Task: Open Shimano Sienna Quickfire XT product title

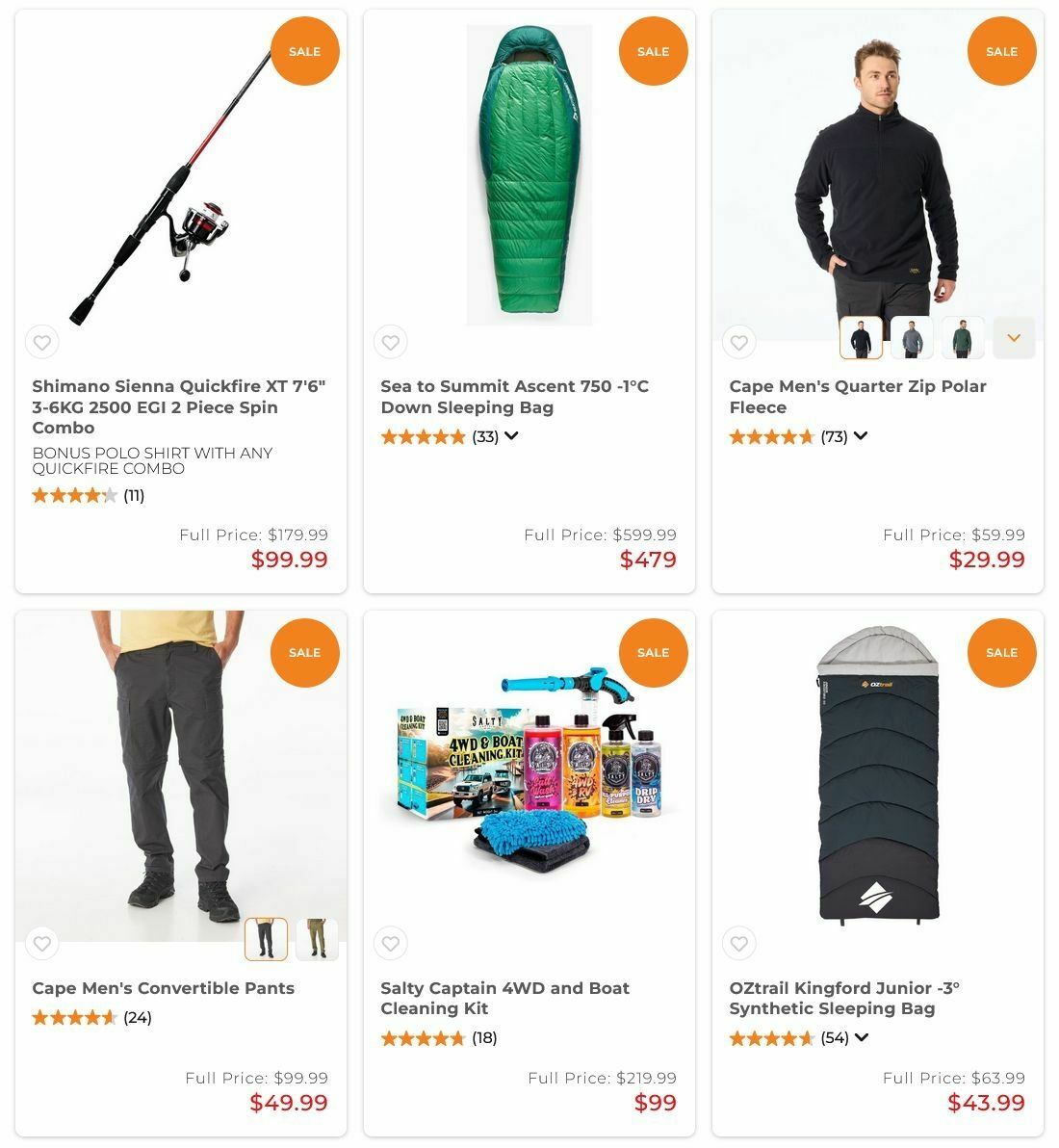Action: click(x=179, y=406)
